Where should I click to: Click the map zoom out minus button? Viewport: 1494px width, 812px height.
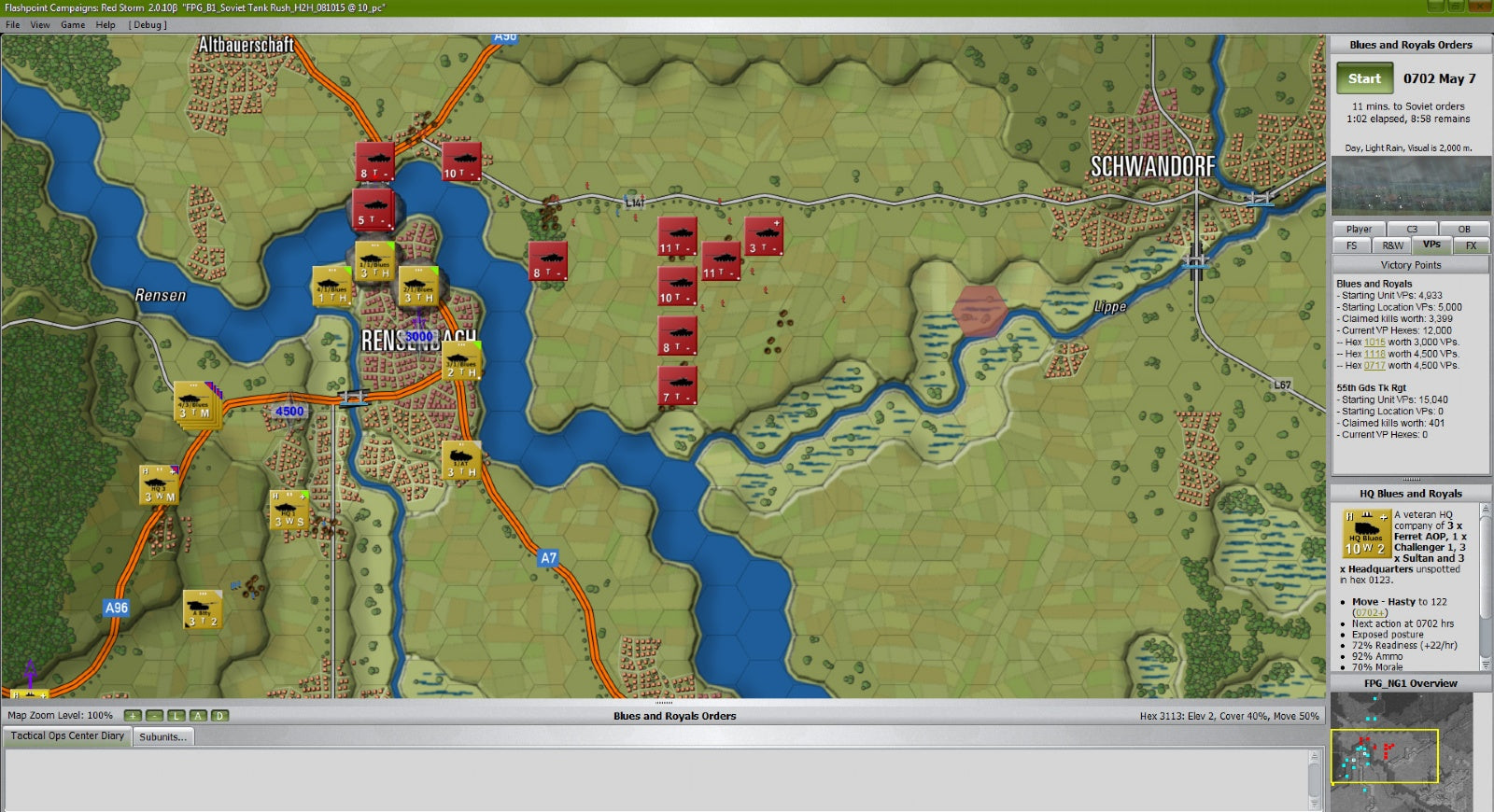pyautogui.click(x=154, y=716)
